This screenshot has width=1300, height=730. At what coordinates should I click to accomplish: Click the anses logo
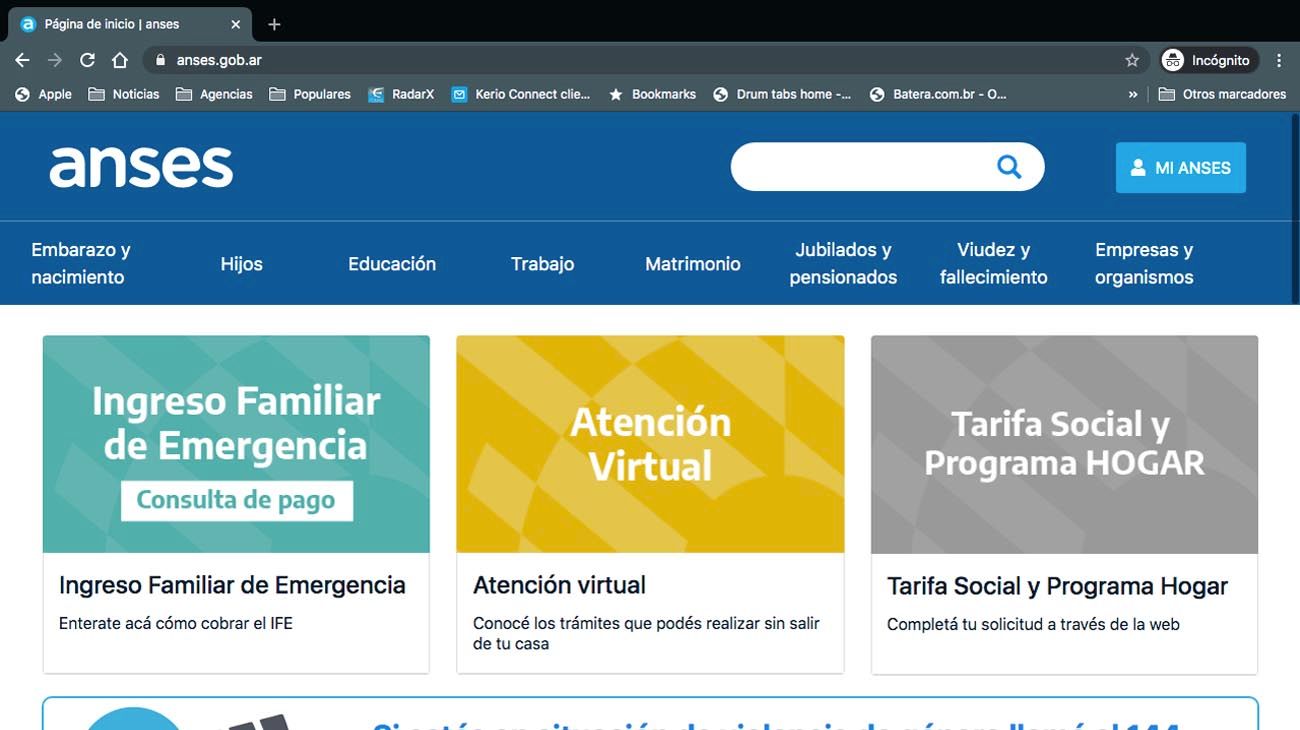coord(141,167)
